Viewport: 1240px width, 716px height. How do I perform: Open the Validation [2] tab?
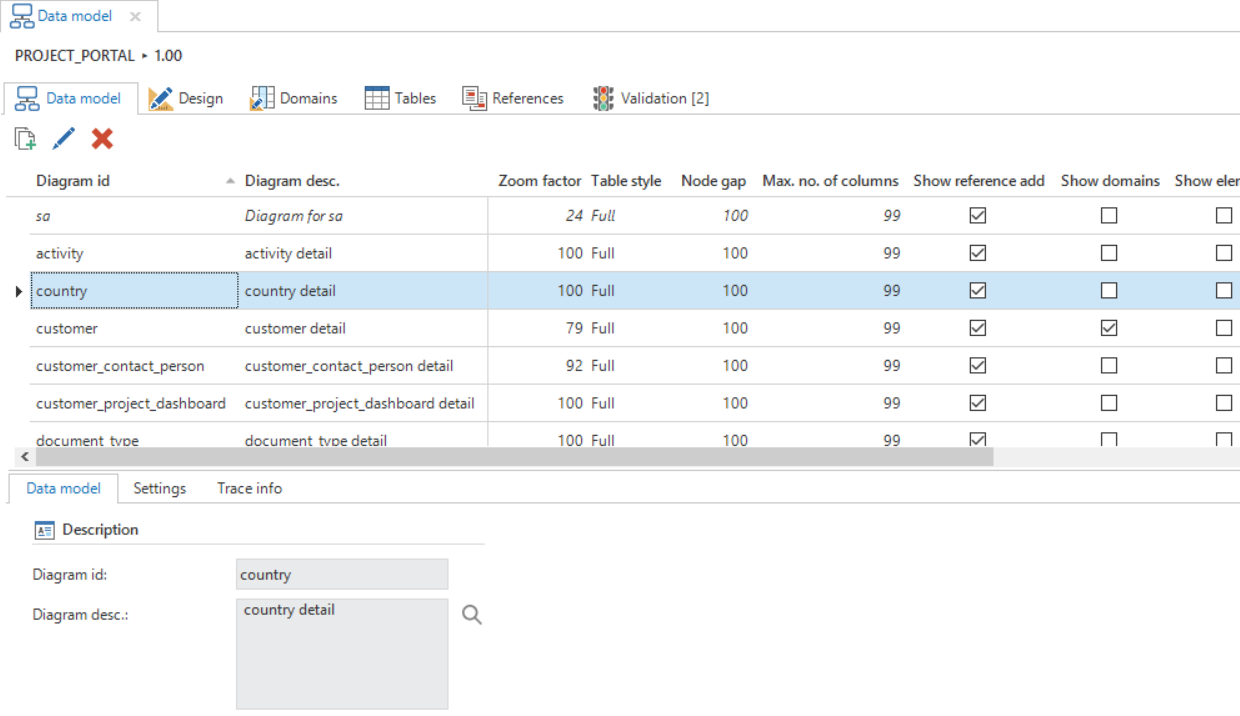coord(651,98)
